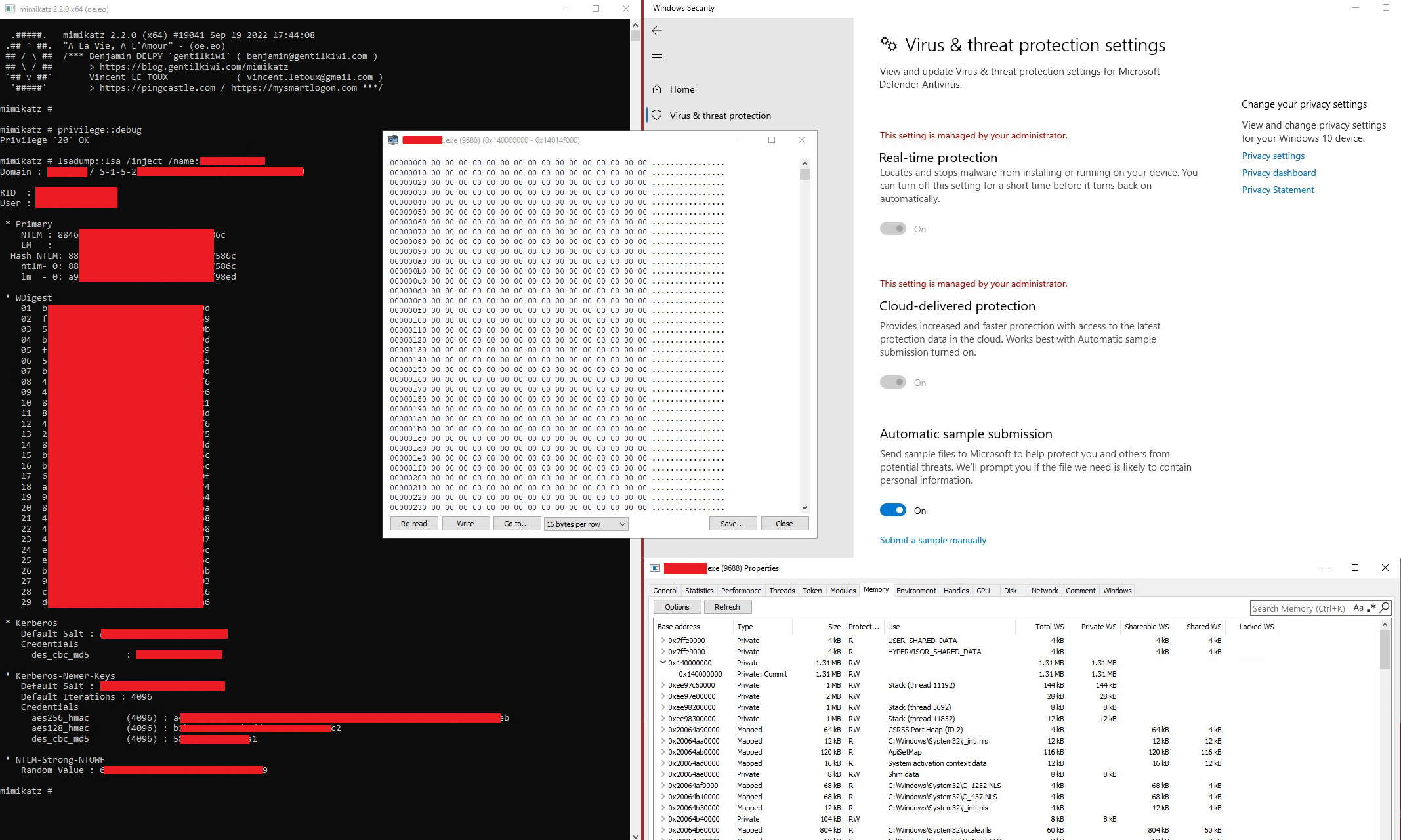Image resolution: width=1401 pixels, height=840 pixels.
Task: Toggle Real-time protection switch
Action: tap(892, 228)
